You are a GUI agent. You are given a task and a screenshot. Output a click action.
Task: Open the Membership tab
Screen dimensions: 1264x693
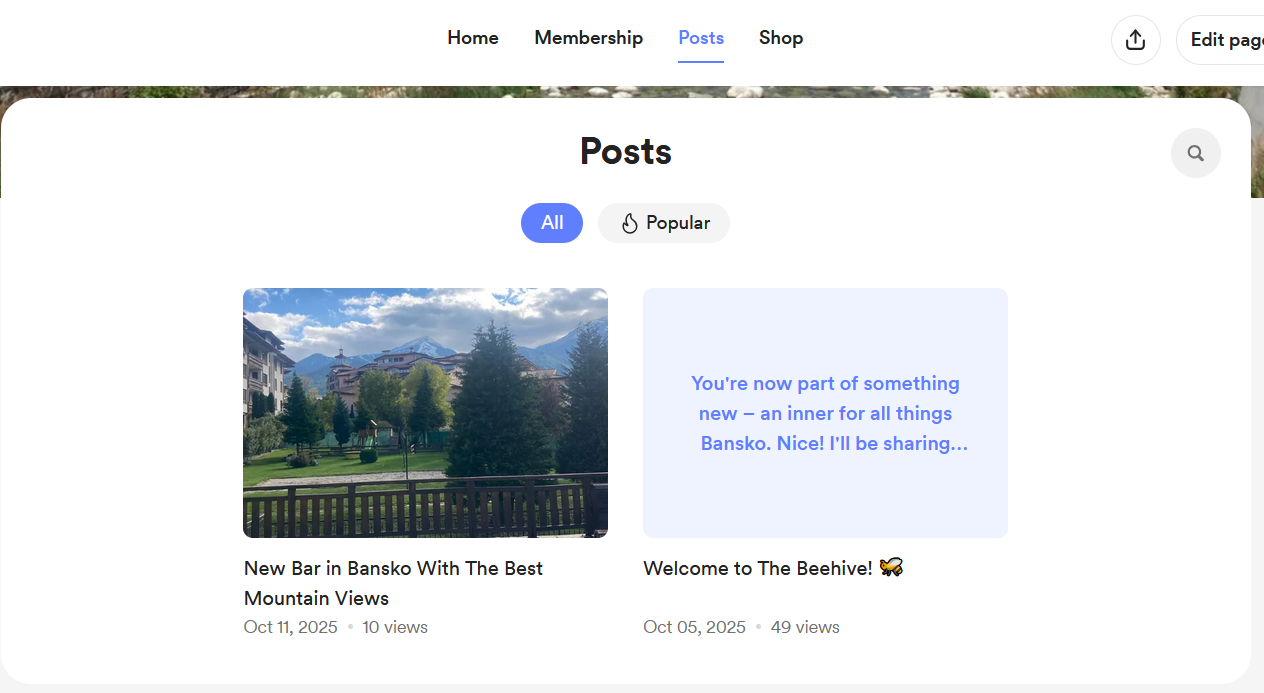click(588, 38)
